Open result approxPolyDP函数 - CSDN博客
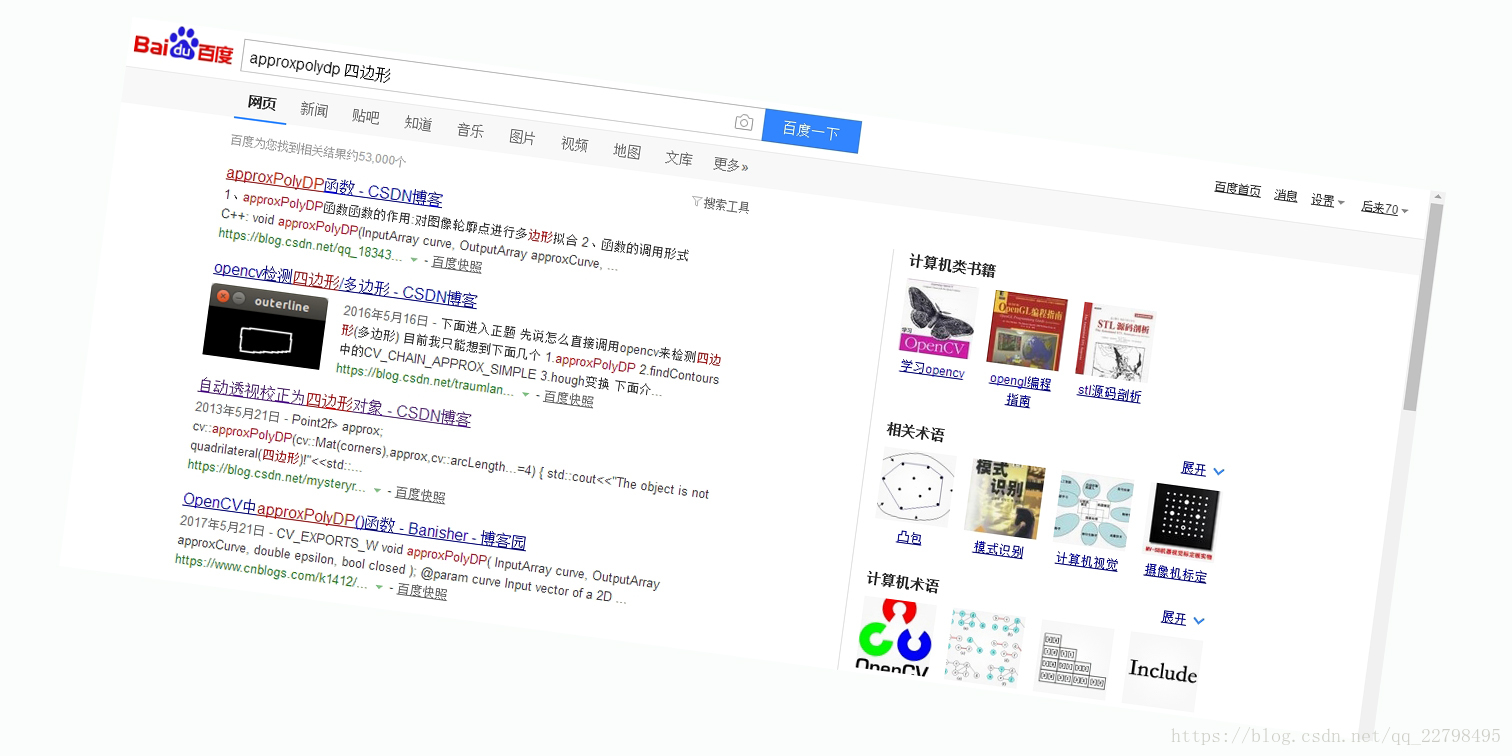The image size is (1512, 756). tap(334, 186)
